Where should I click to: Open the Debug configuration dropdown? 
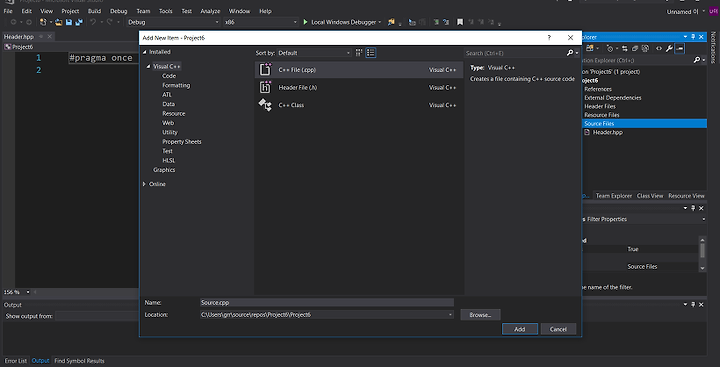(174, 22)
